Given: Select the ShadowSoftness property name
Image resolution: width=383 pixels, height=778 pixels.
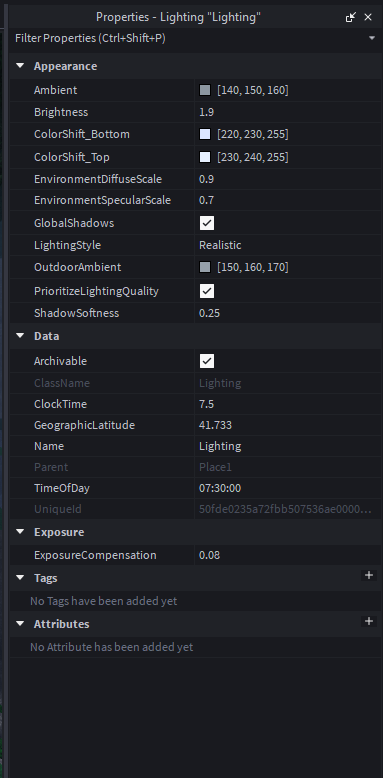Looking at the screenshot, I should click(x=76, y=313).
